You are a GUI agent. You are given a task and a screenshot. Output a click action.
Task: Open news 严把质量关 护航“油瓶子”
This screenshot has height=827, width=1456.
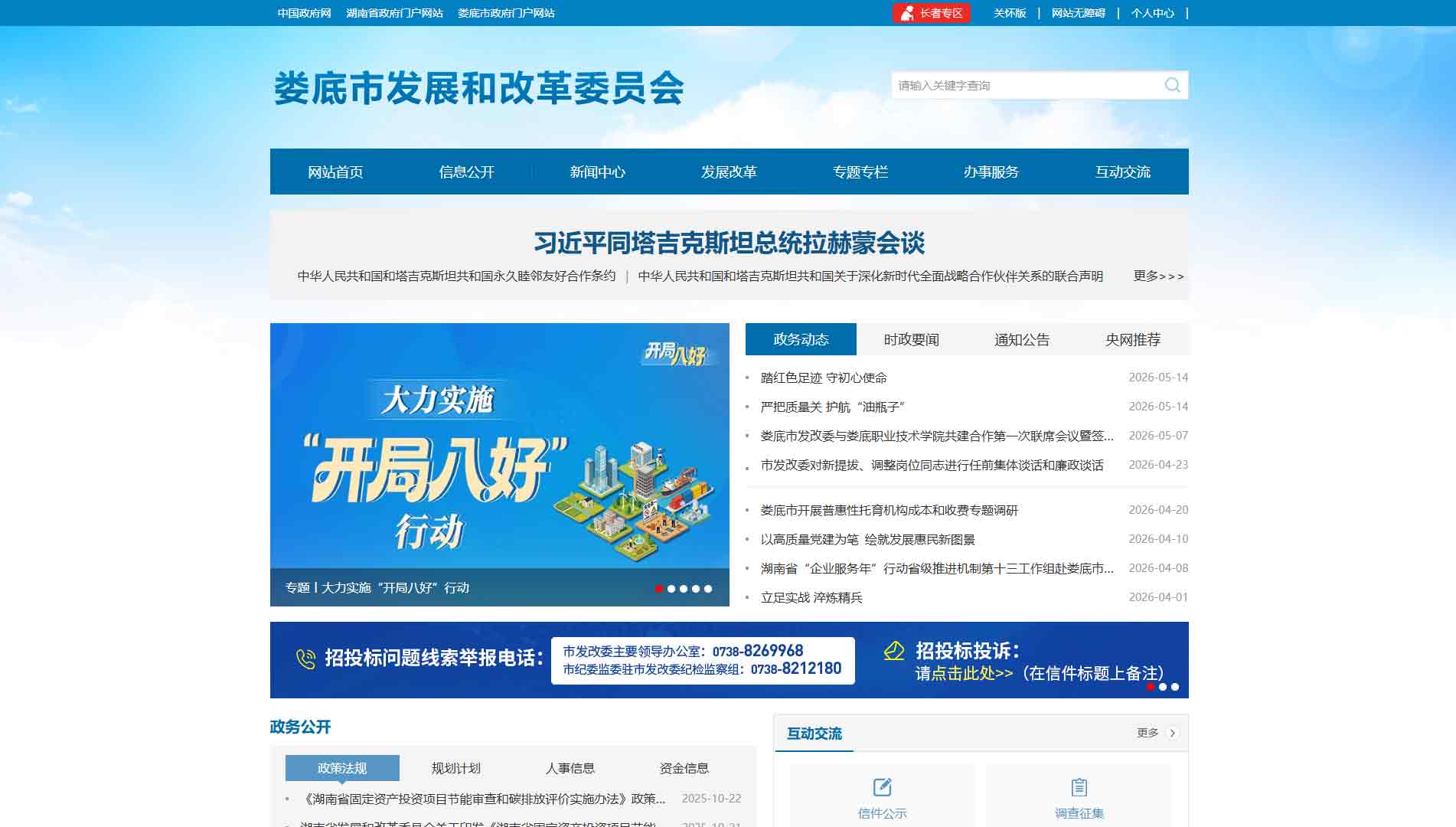[832, 407]
